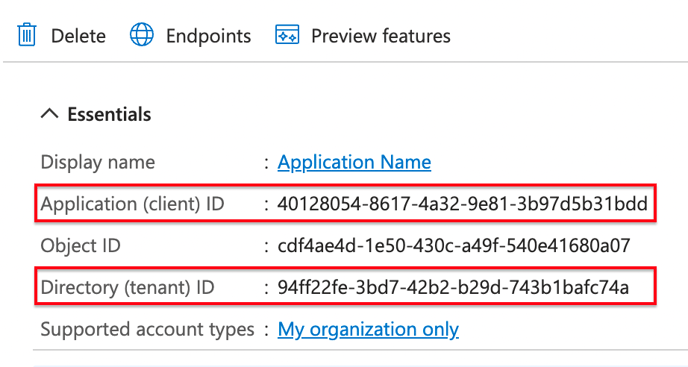Click the Preview features icon
688x367 pixels.
point(287,35)
